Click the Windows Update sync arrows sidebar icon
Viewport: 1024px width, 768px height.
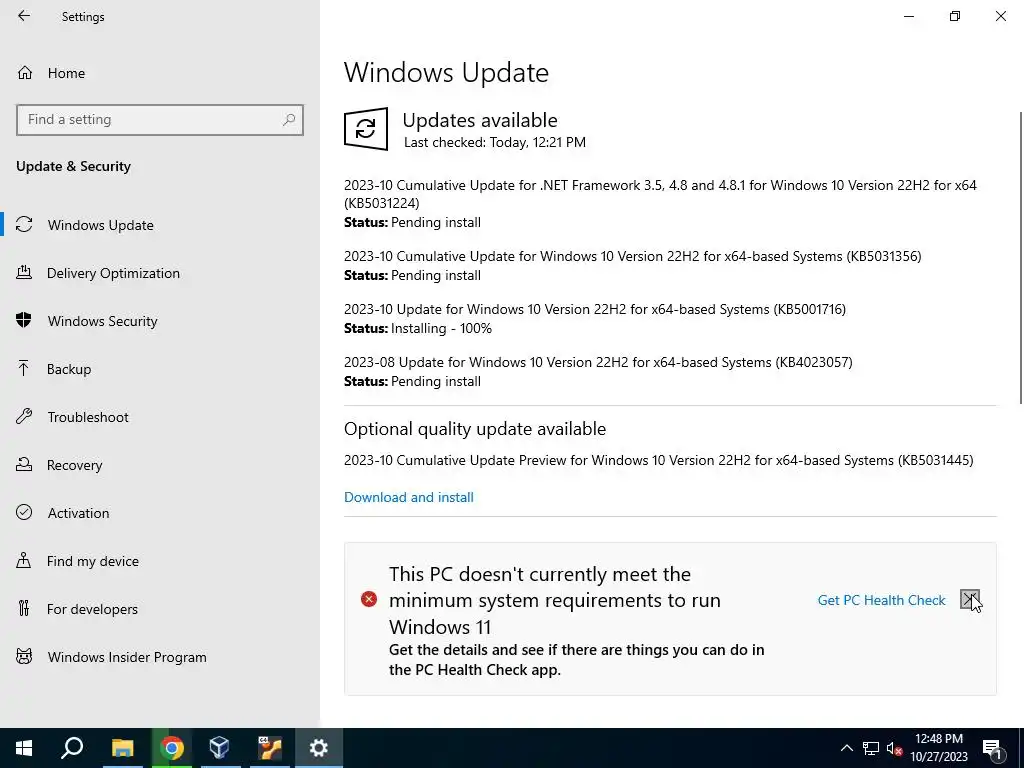[x=24, y=225]
